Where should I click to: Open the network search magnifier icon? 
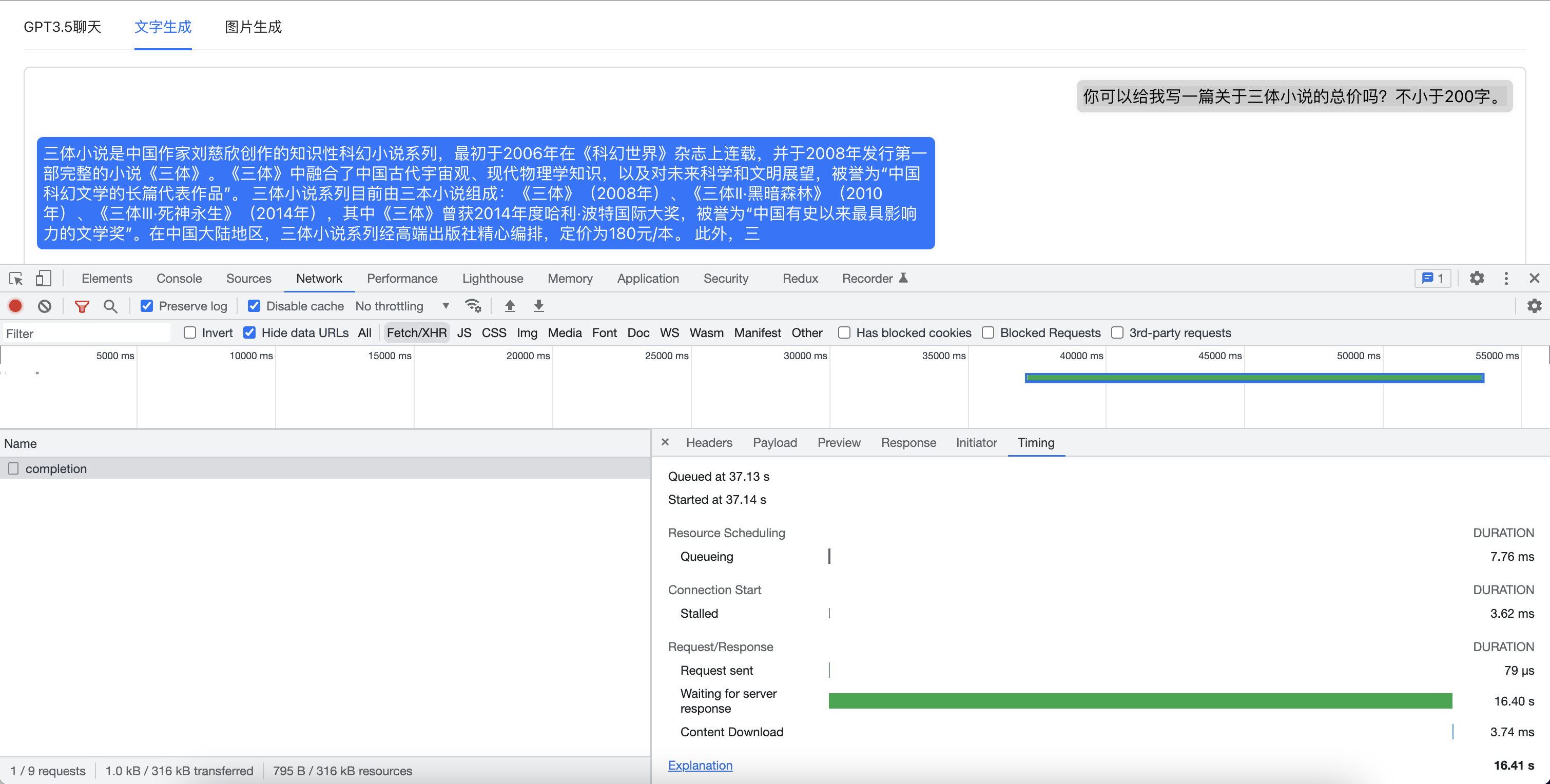pyautogui.click(x=110, y=306)
